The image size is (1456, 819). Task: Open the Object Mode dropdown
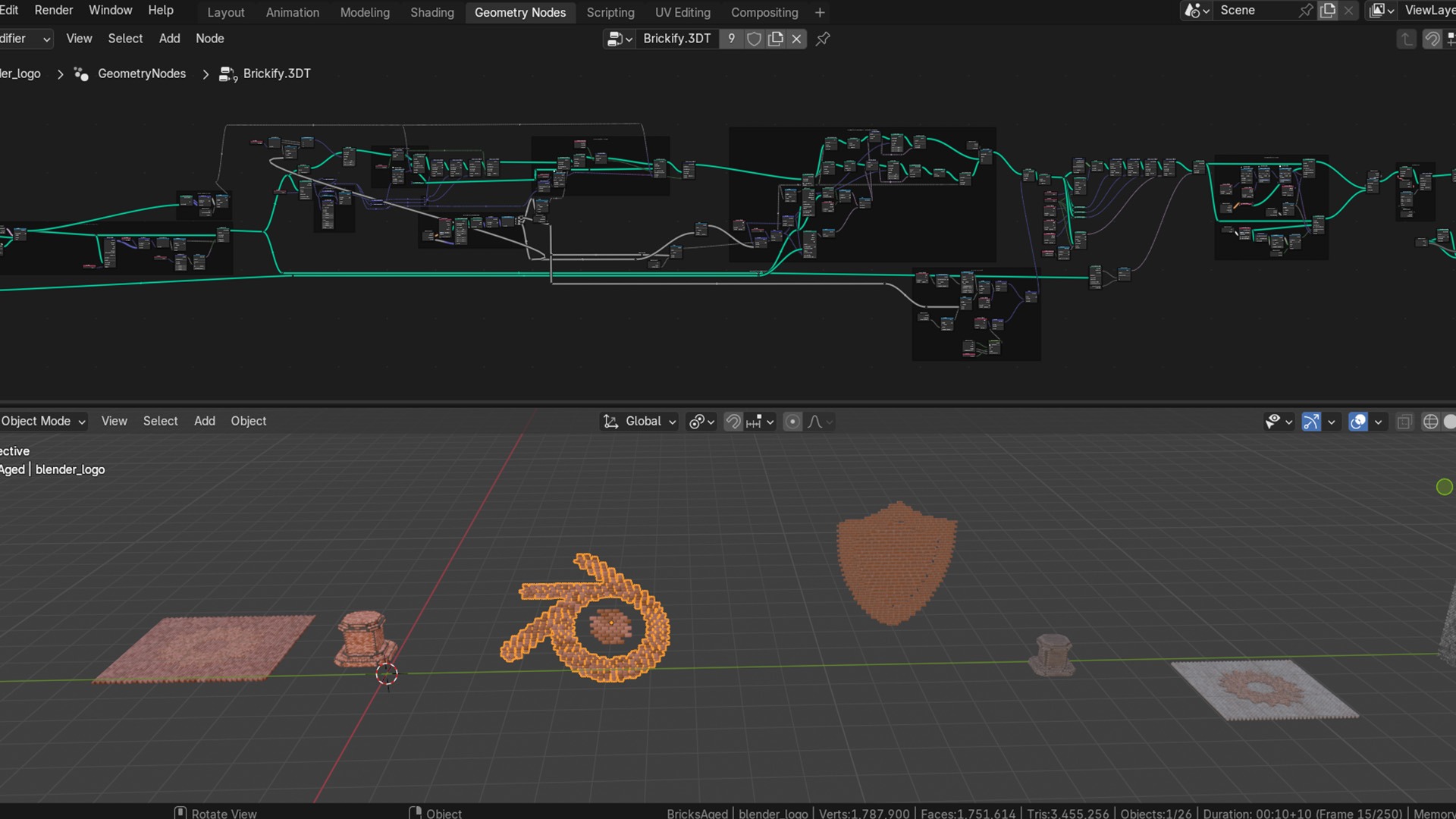(x=43, y=422)
